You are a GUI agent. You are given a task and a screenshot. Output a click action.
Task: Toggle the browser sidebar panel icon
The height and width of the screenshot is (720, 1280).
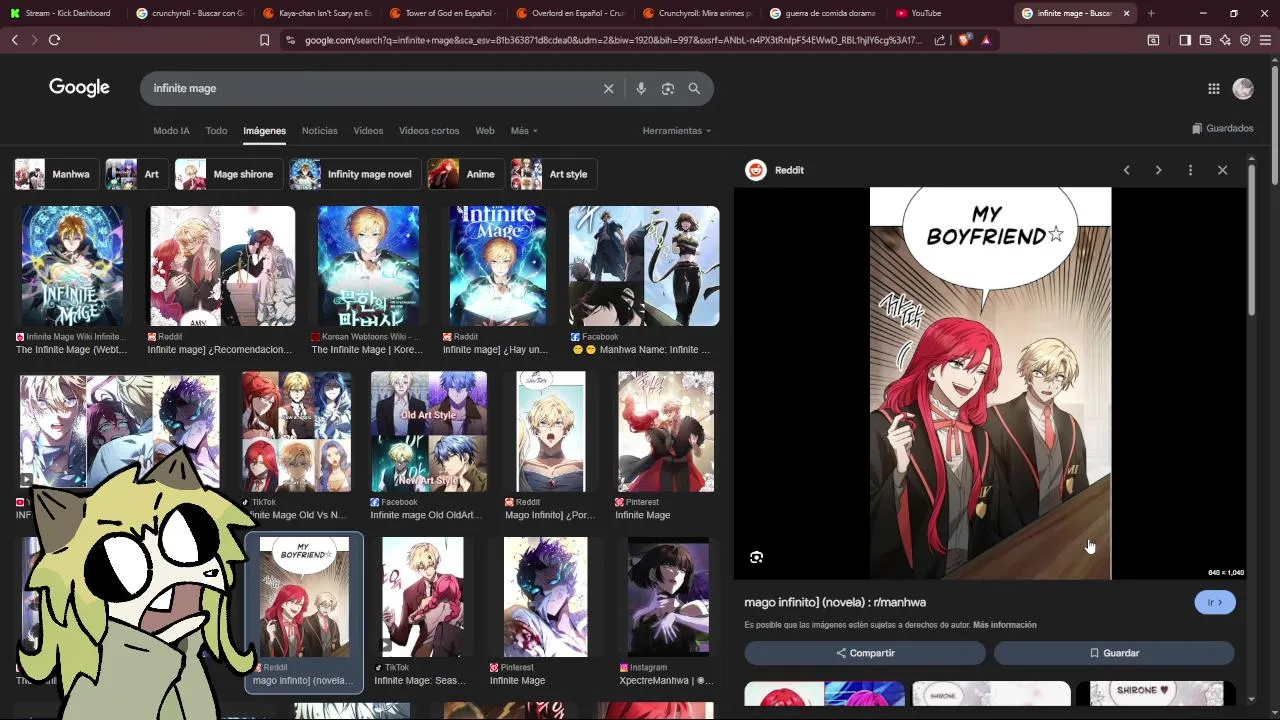coord(1185,40)
